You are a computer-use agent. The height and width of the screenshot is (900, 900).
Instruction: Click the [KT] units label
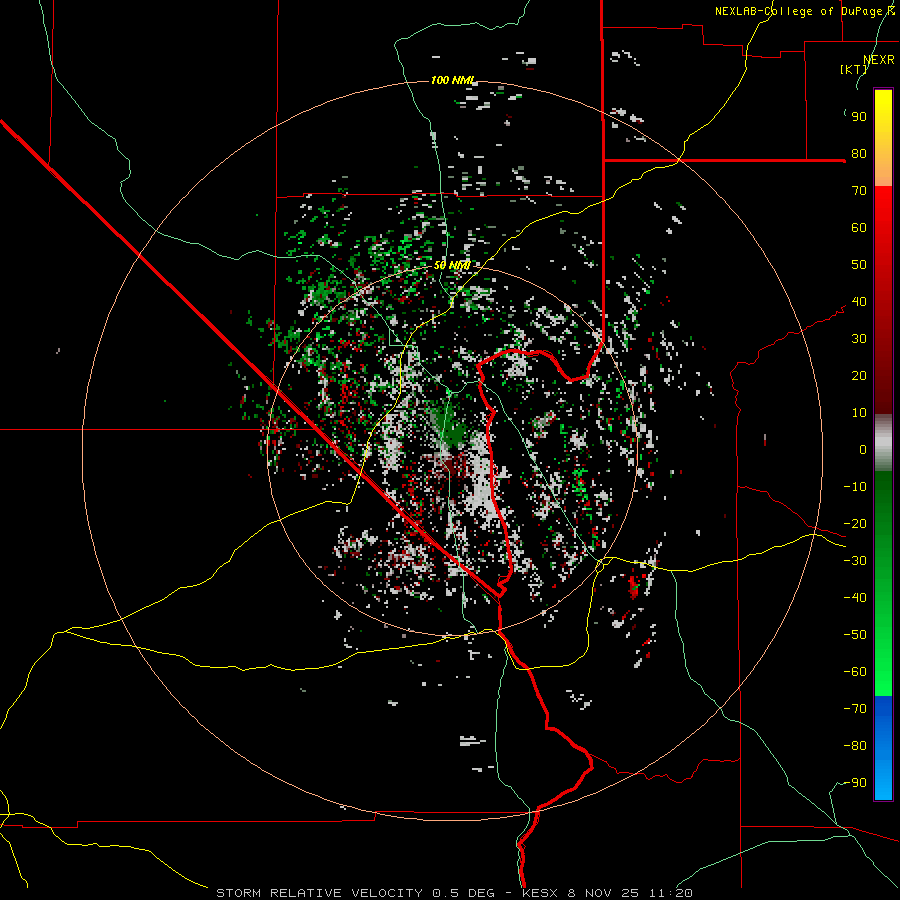coord(853,69)
